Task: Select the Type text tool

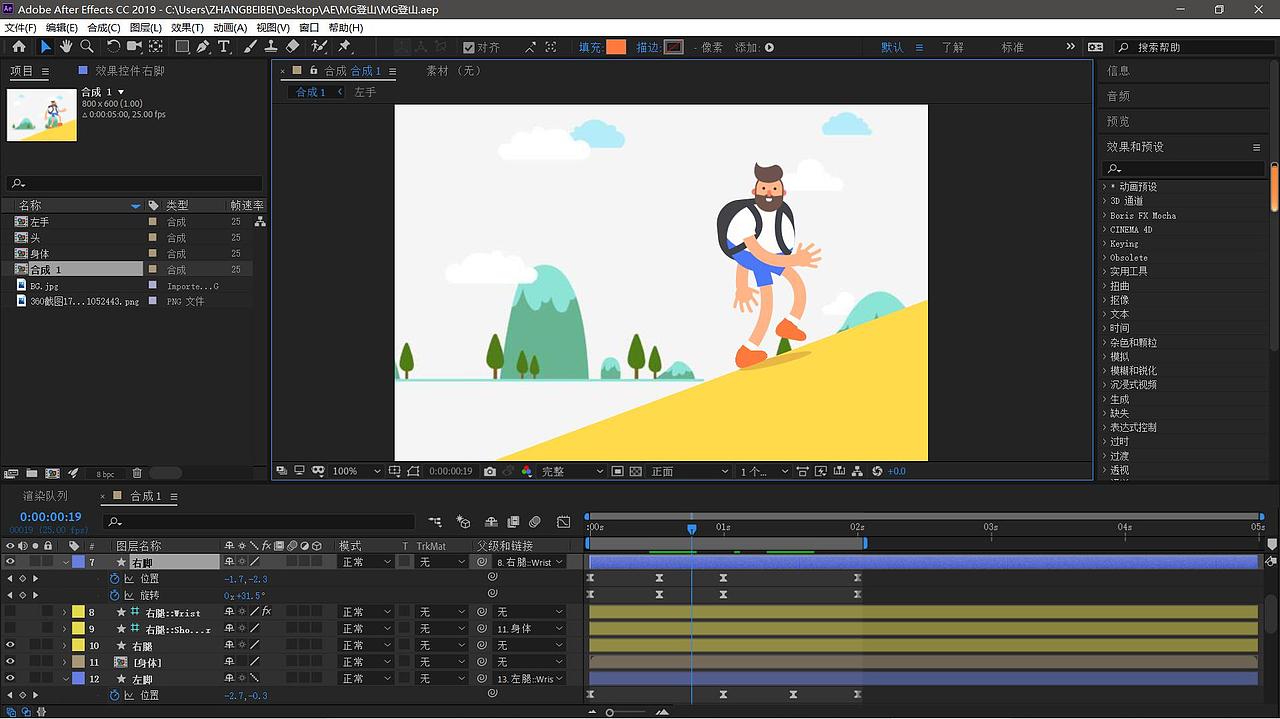Action: coord(223,47)
